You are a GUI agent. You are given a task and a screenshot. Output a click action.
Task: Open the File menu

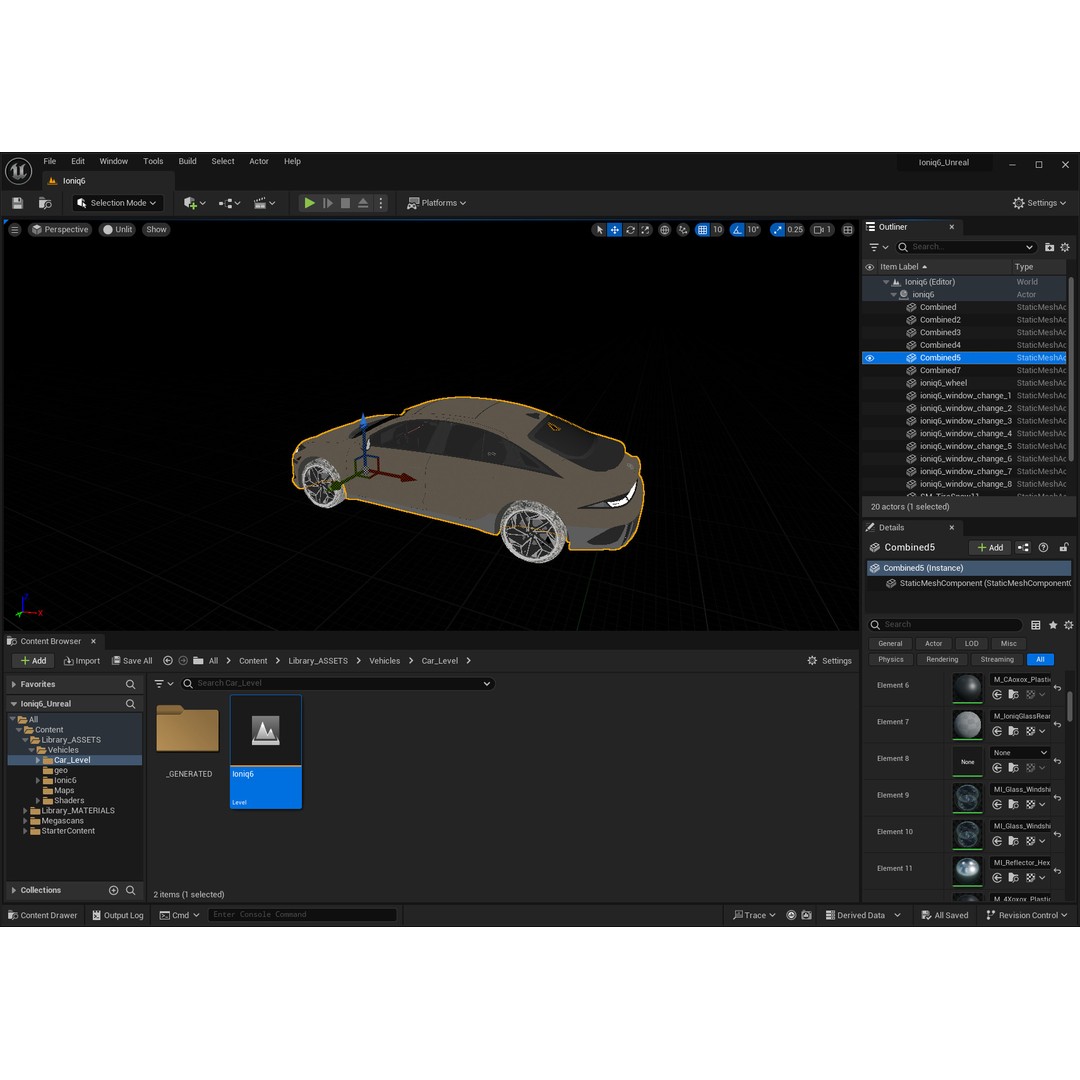coord(50,161)
